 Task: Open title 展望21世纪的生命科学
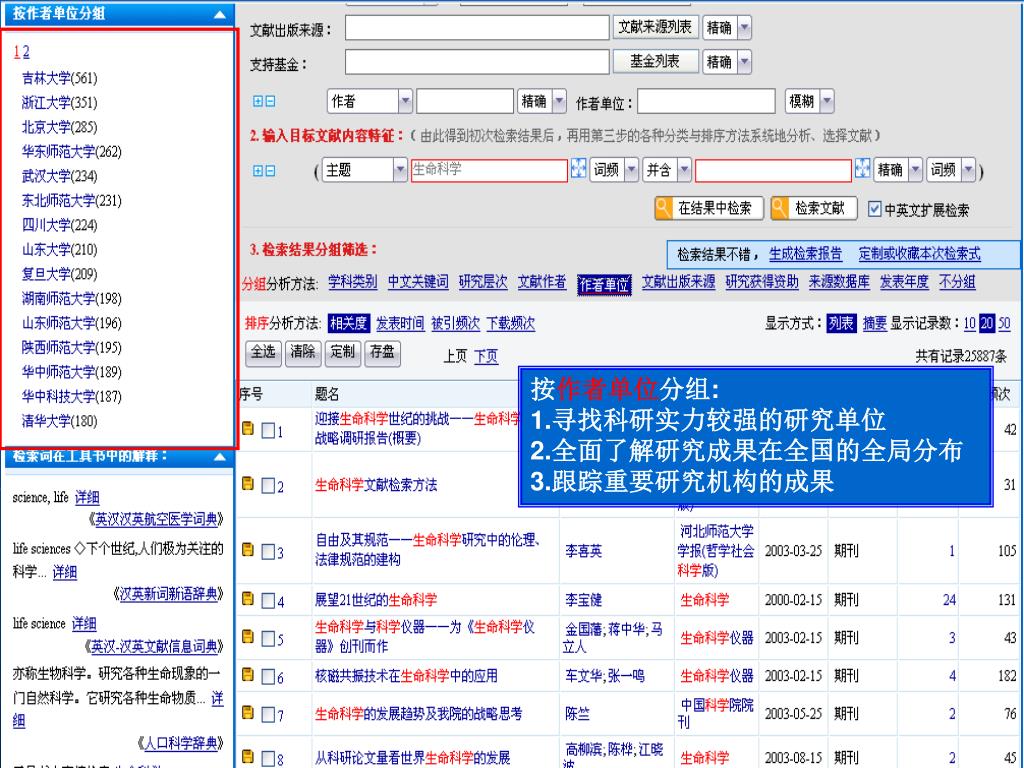click(376, 600)
